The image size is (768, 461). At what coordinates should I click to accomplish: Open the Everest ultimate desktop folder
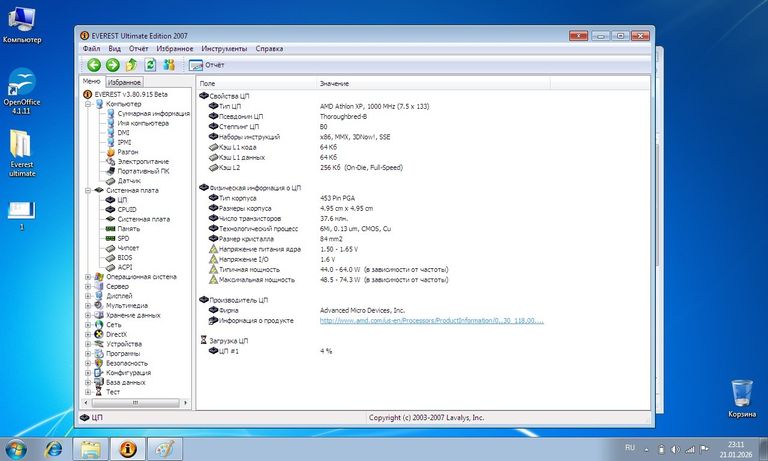point(22,153)
